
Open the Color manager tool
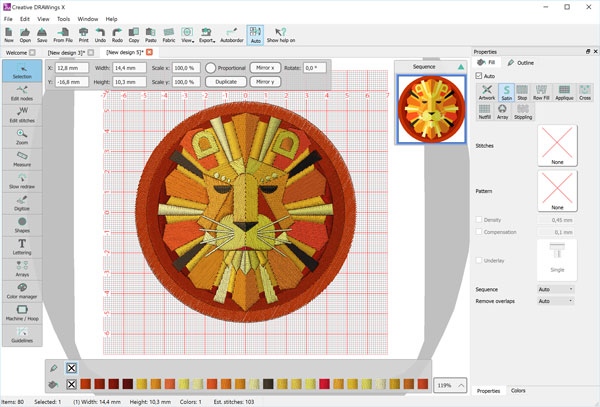tap(21, 294)
